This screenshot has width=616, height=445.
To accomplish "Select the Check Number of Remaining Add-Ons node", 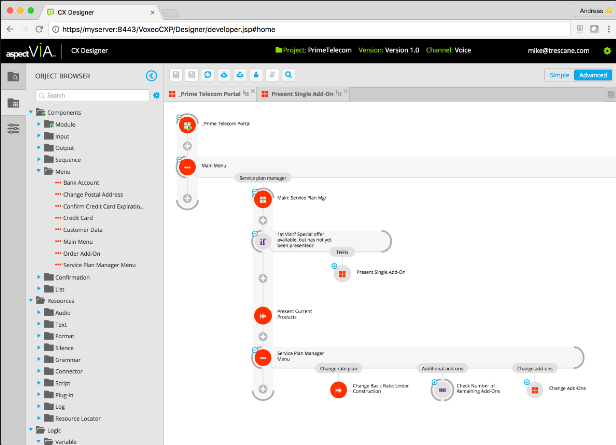I will 441,388.
